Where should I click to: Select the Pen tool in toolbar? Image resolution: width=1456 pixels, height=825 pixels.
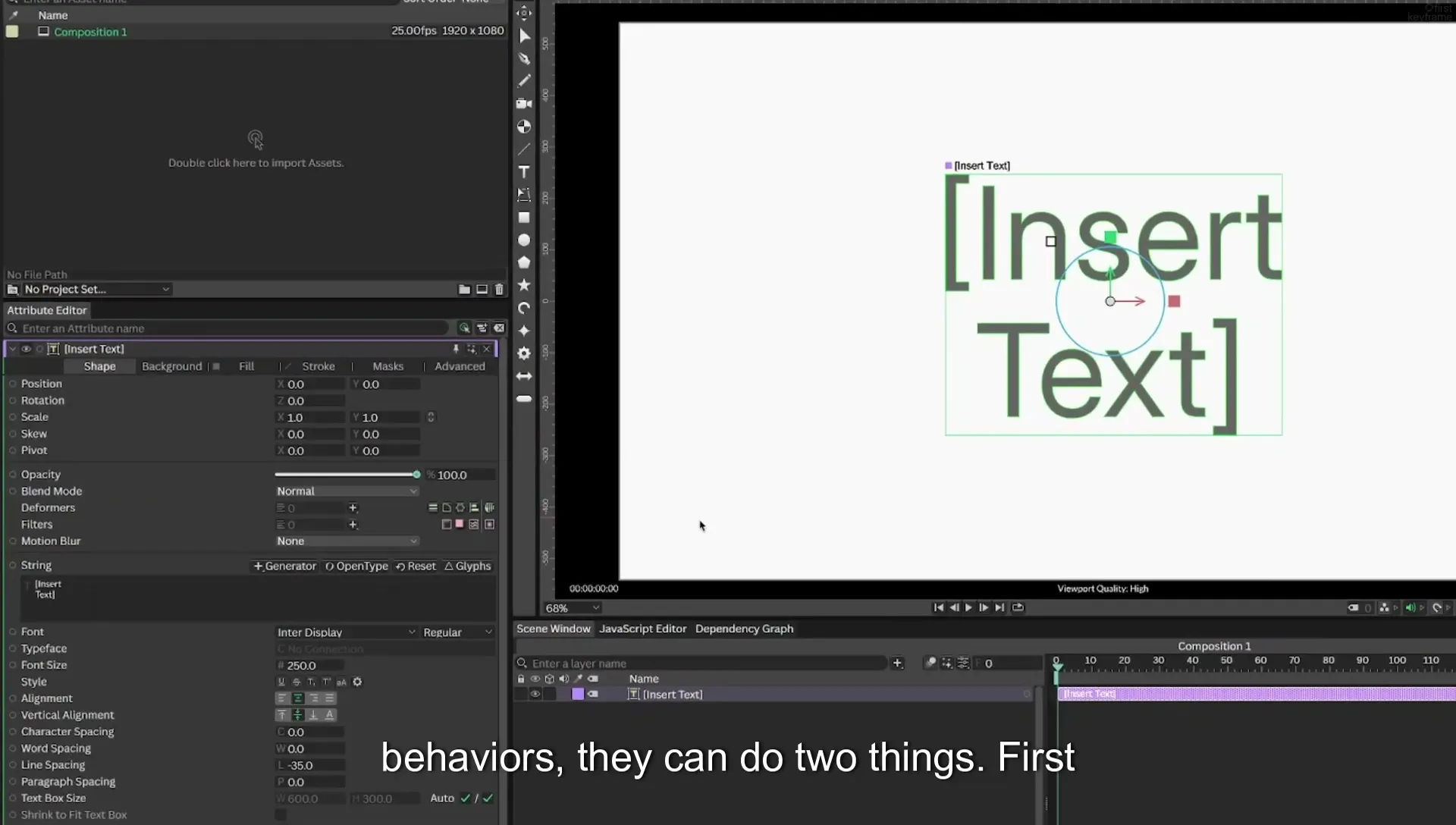tap(524, 58)
